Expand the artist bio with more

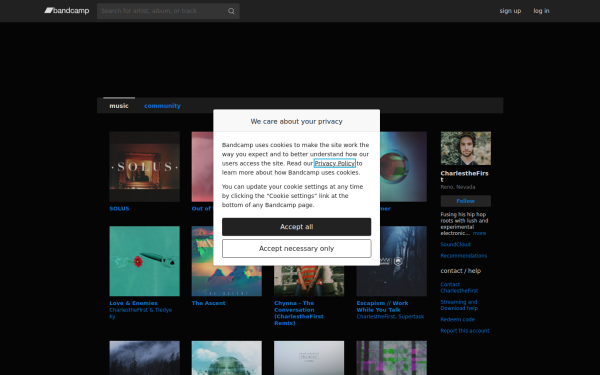coord(479,233)
